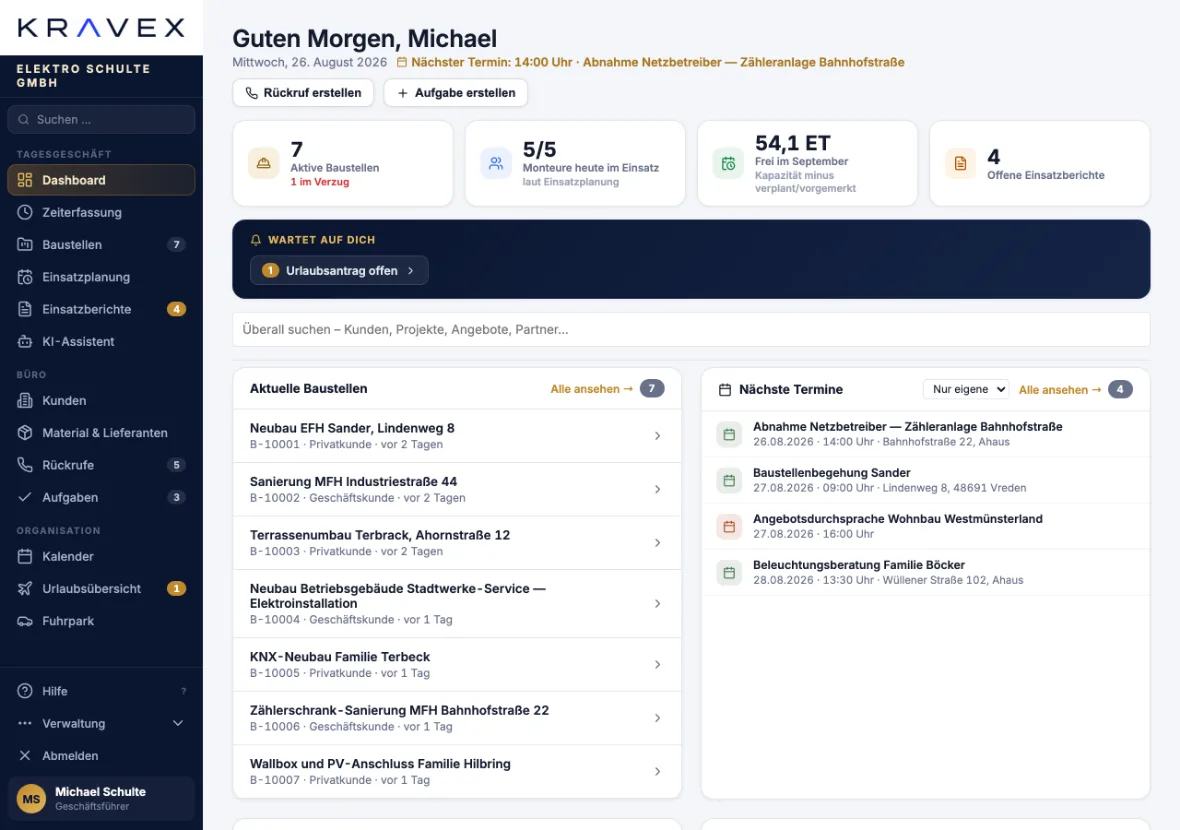Screen dimensions: 1180x830
Task: Open Einsatzplanung menu entry
Action: (101, 277)
